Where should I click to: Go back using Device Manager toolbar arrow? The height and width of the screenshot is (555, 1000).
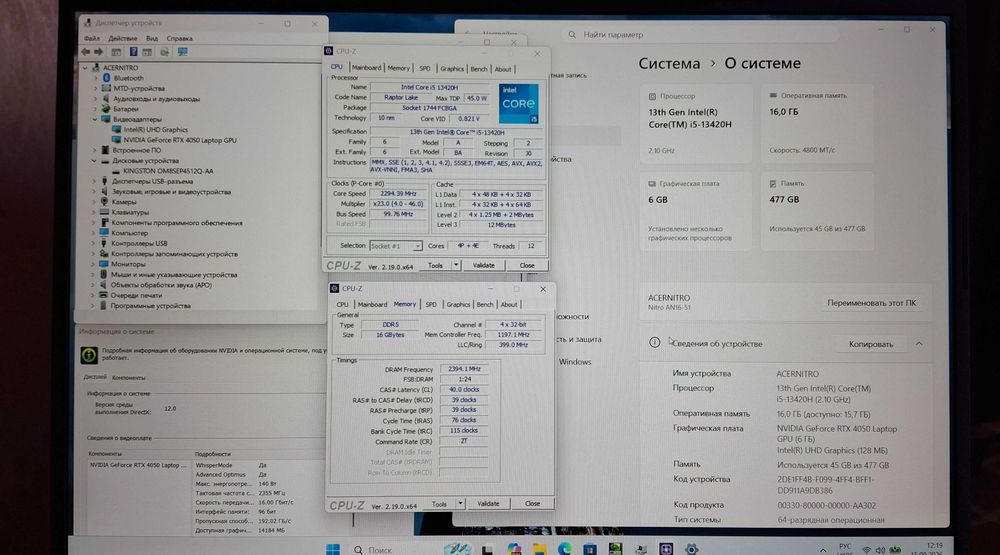(x=85, y=52)
